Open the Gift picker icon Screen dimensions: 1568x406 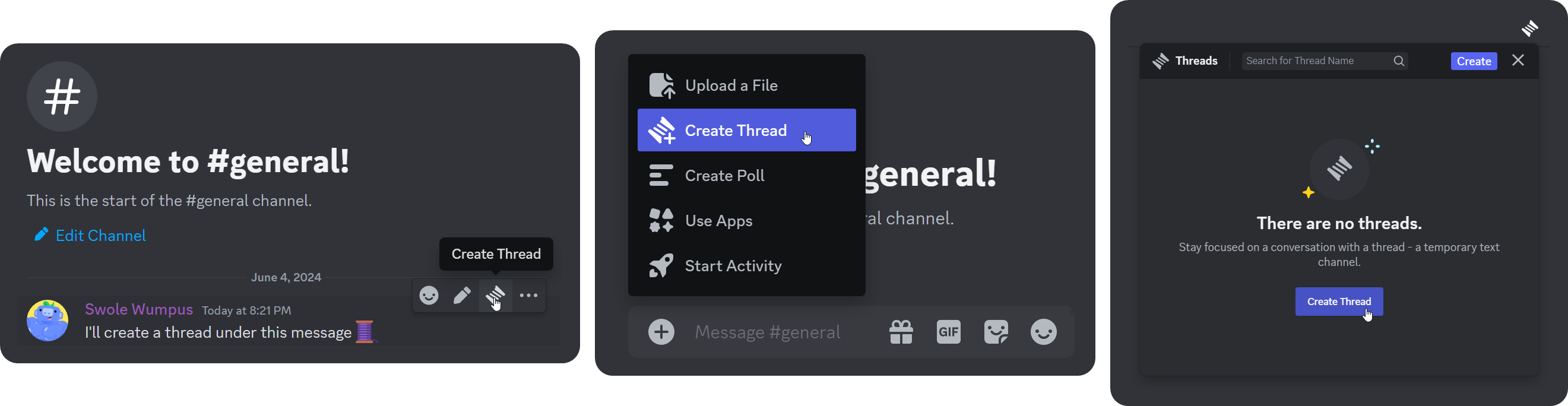900,332
